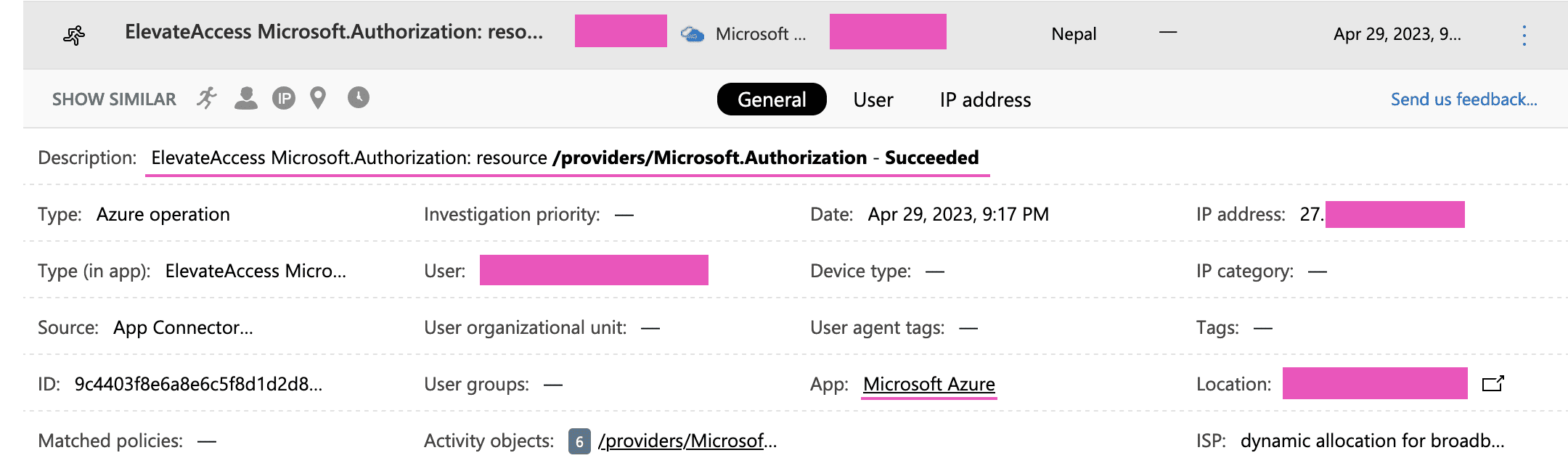The height and width of the screenshot is (466, 1568).
Task: Open location in external map icon
Action: coord(1493,383)
